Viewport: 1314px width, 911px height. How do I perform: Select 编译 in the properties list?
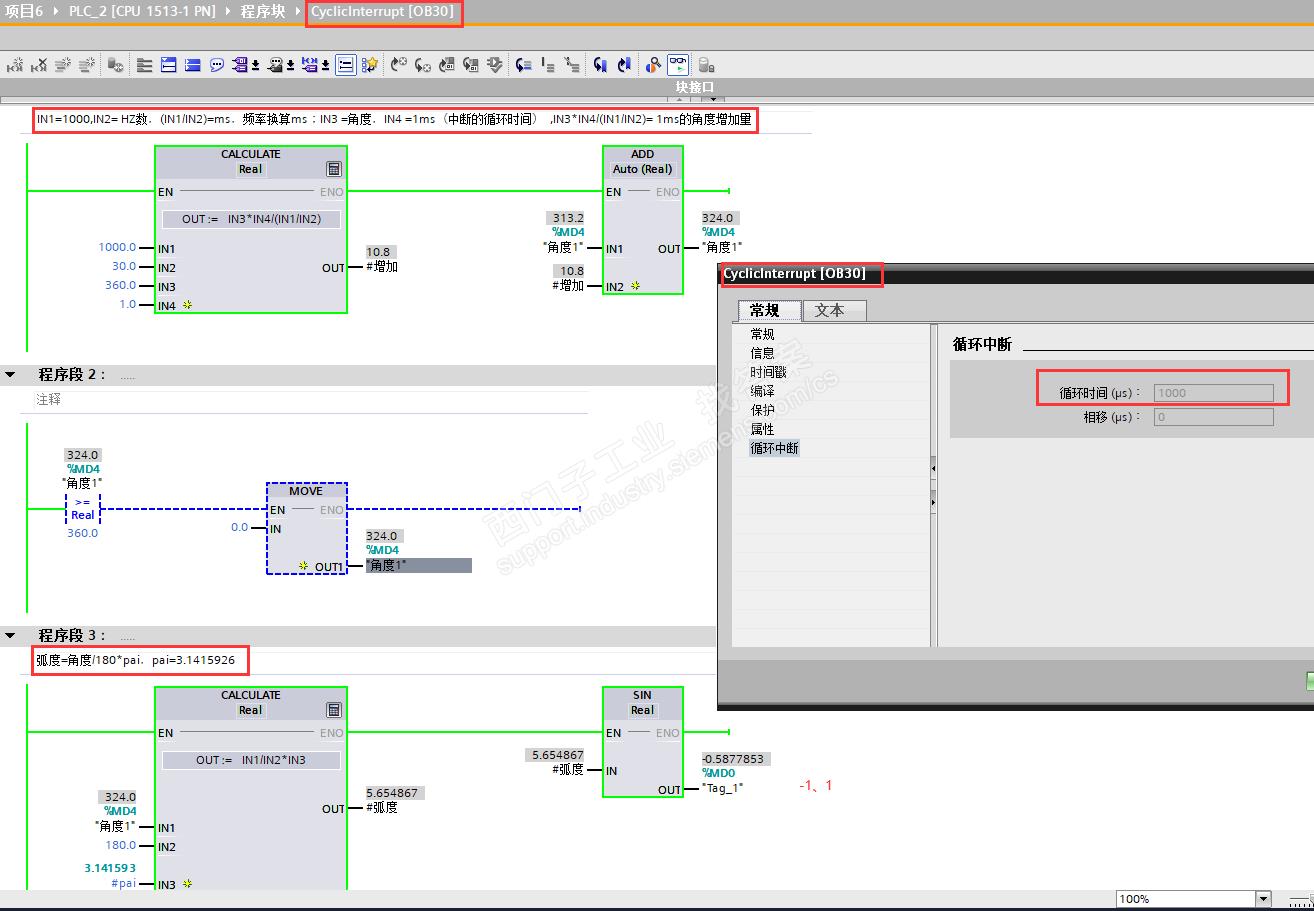pyautogui.click(x=763, y=391)
